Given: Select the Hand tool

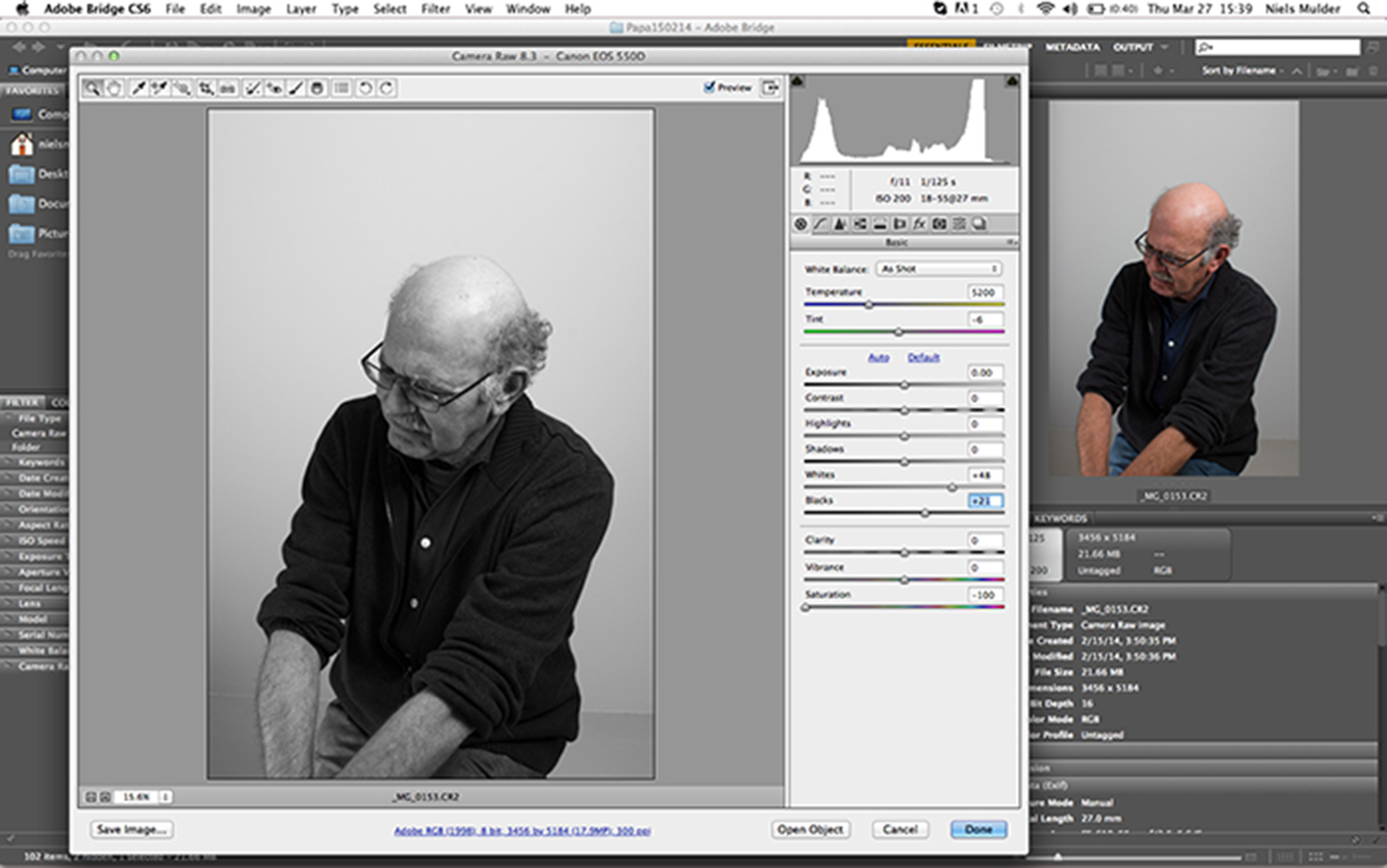Looking at the screenshot, I should pos(115,88).
